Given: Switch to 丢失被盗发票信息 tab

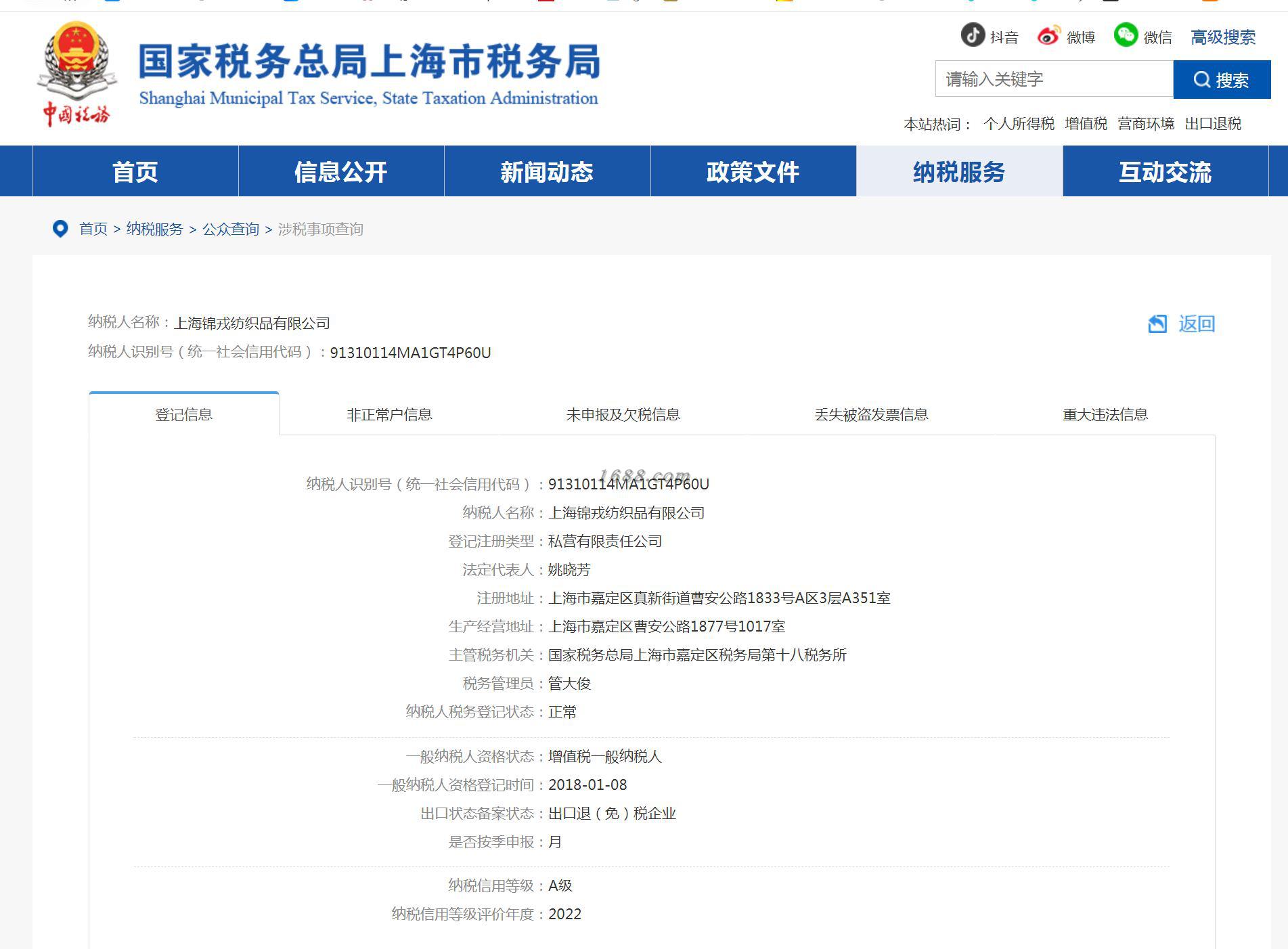Looking at the screenshot, I should point(871,414).
